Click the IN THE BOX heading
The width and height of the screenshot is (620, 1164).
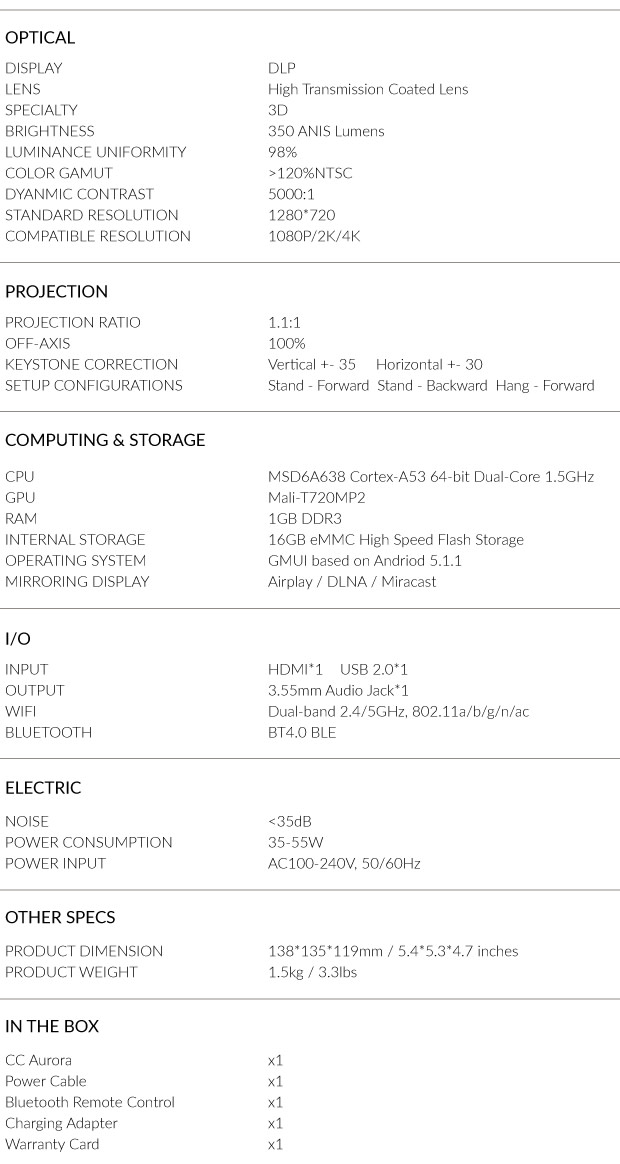pos(52,1027)
